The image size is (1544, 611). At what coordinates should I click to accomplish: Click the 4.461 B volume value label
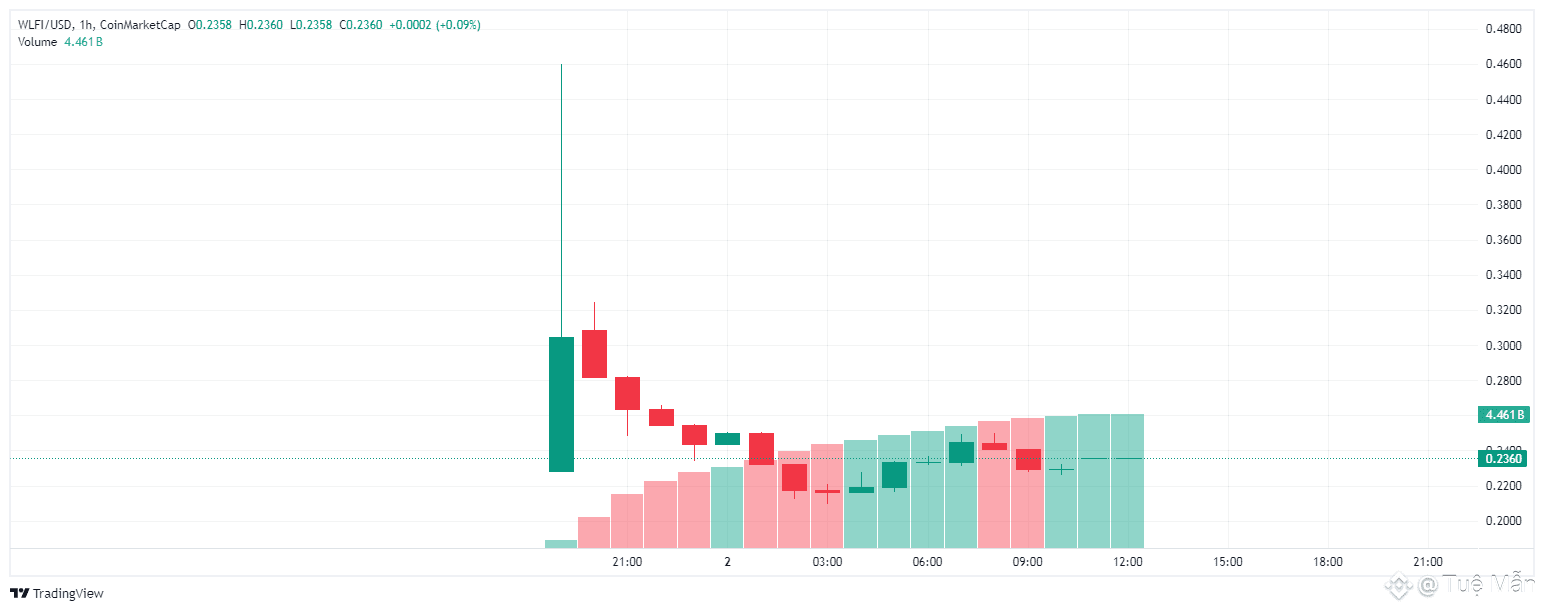click(82, 41)
